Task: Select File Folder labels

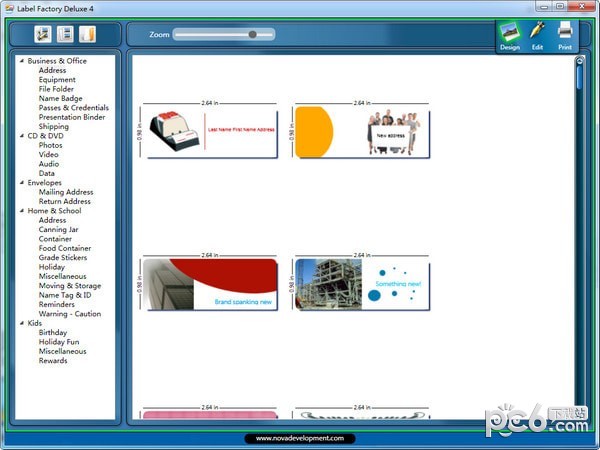Action: [56, 89]
